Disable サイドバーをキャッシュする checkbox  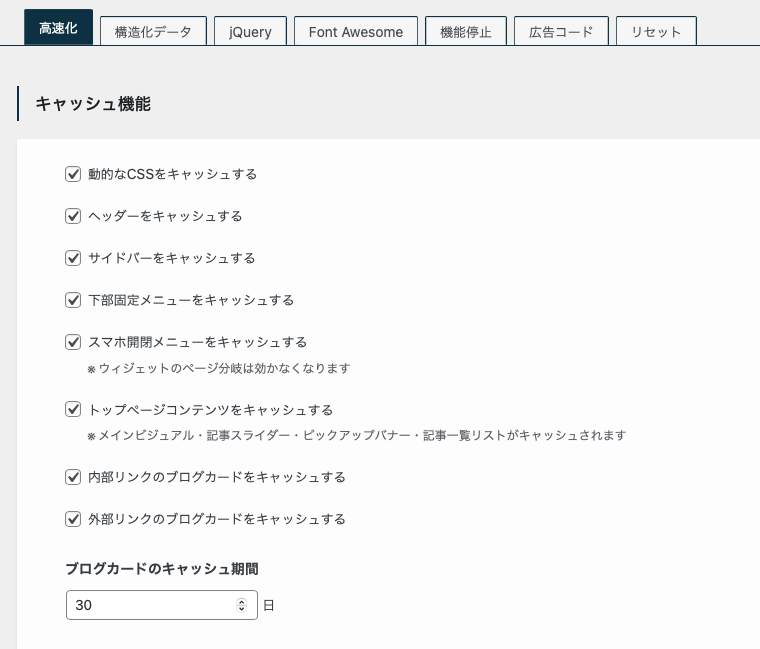point(73,258)
